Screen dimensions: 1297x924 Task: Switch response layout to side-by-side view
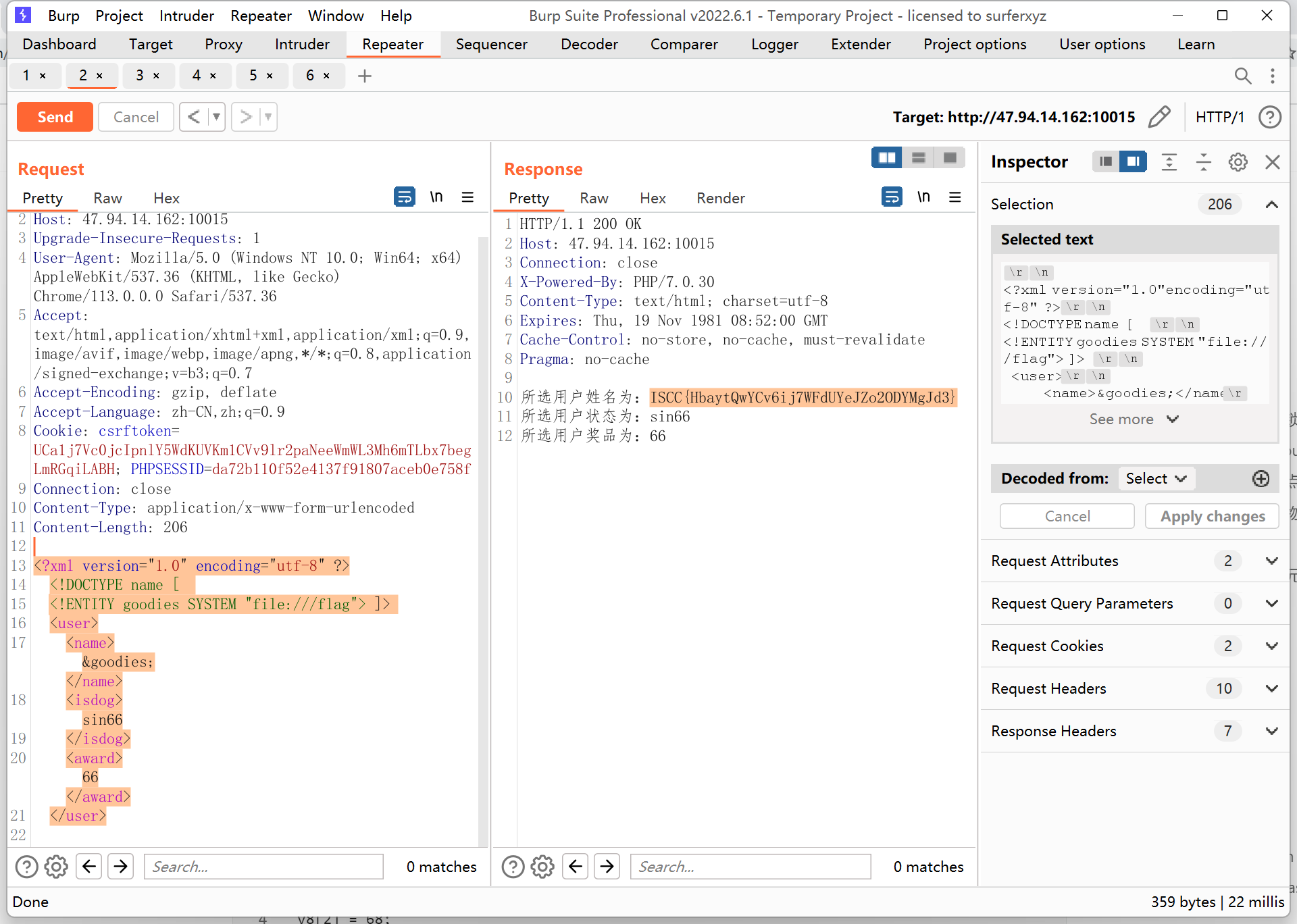coord(886,158)
